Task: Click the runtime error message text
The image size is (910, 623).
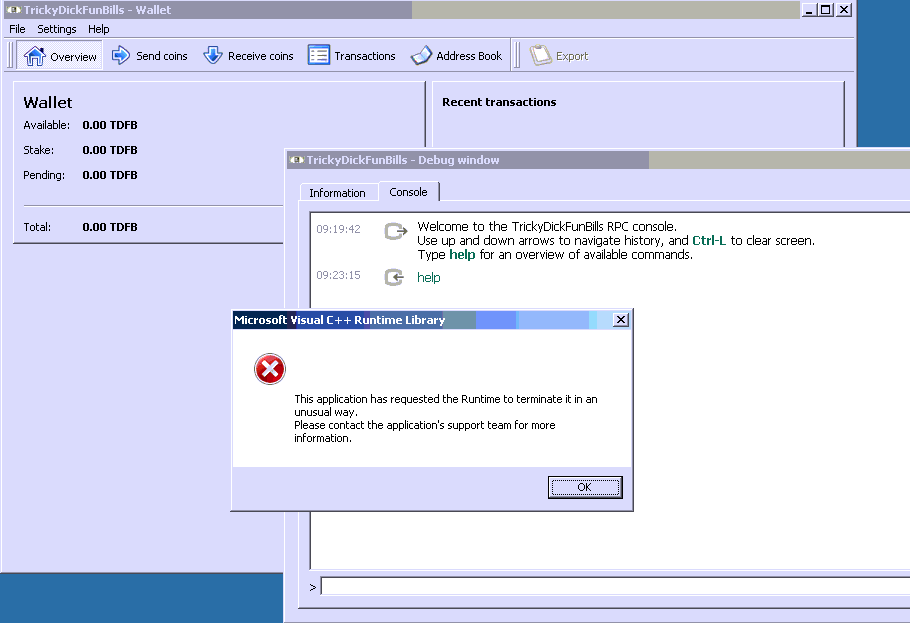Action: pos(446,419)
